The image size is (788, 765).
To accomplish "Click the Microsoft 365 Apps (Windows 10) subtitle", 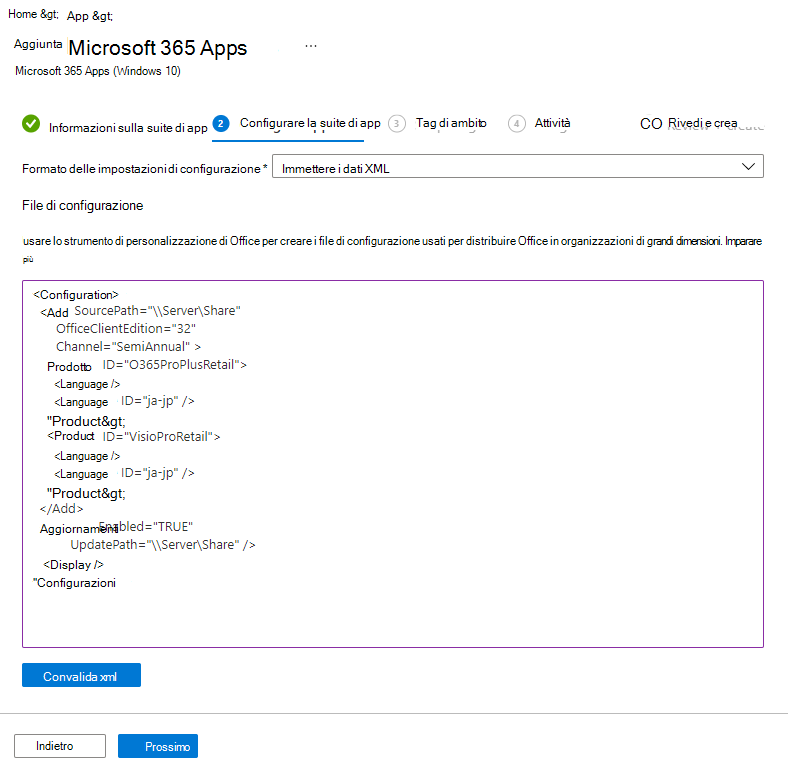I will click(97, 71).
